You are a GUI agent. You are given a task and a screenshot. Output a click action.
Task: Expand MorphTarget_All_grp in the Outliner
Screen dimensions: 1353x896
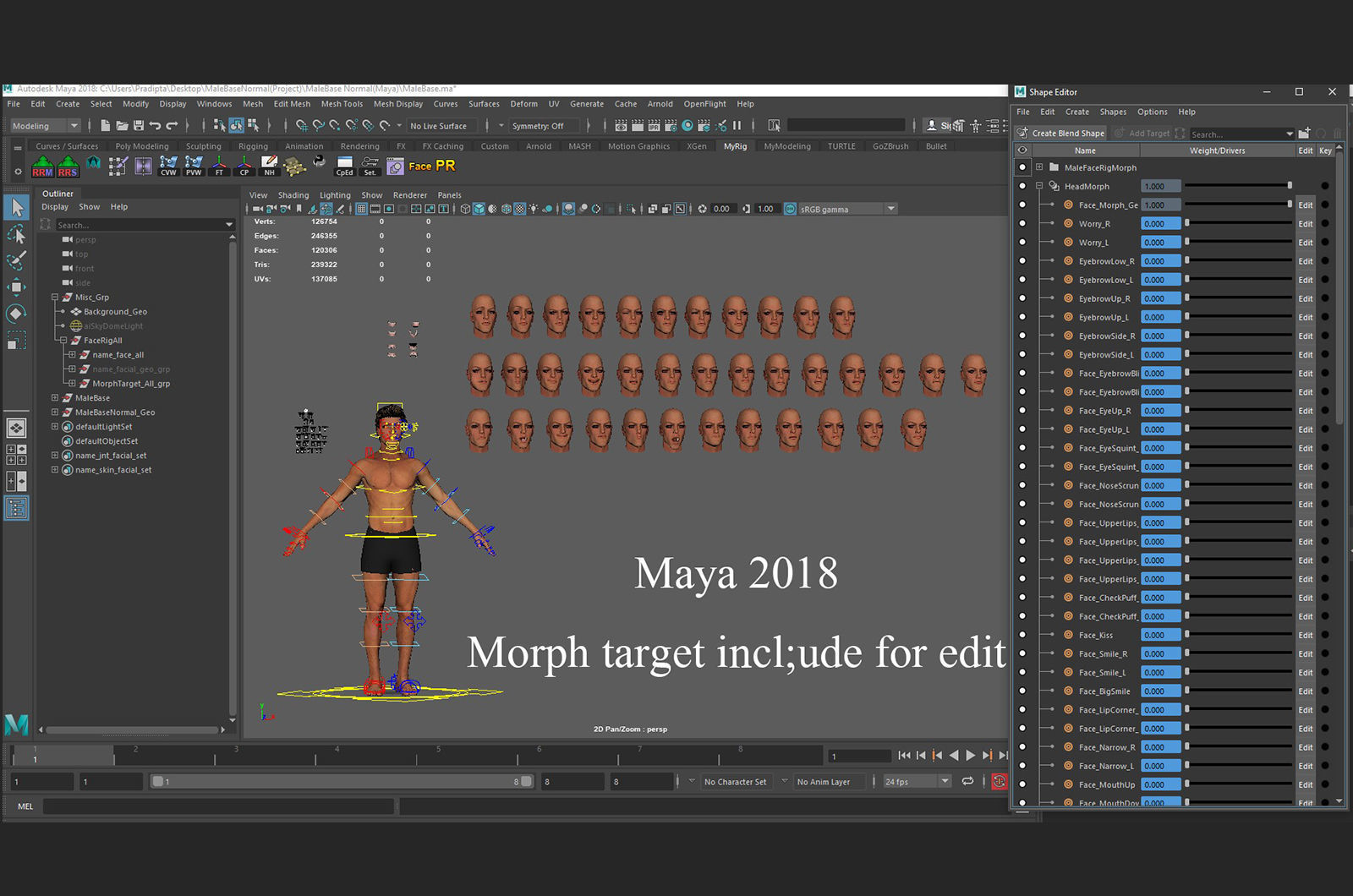pyautogui.click(x=72, y=383)
